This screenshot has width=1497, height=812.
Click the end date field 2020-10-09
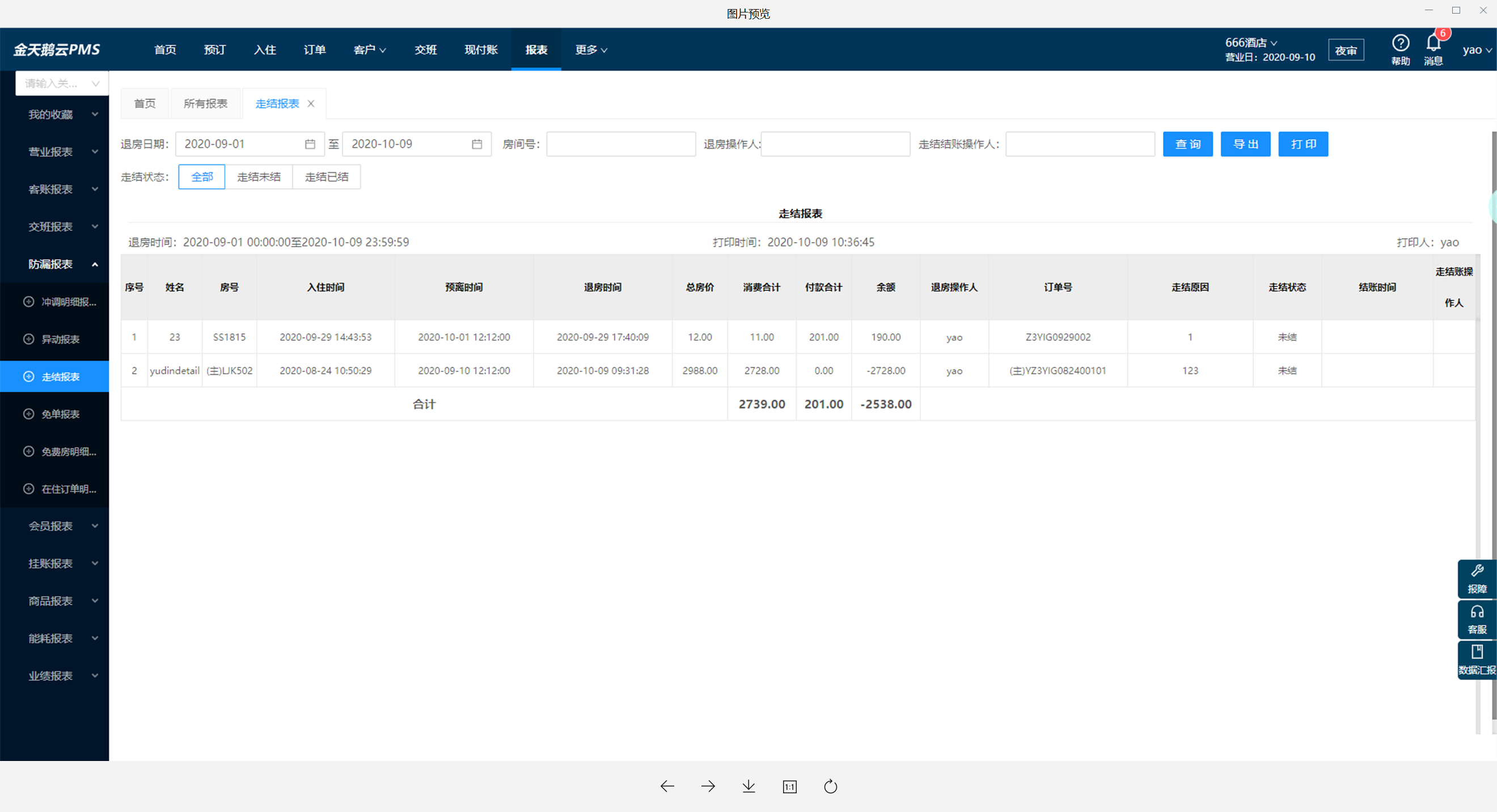tap(417, 144)
